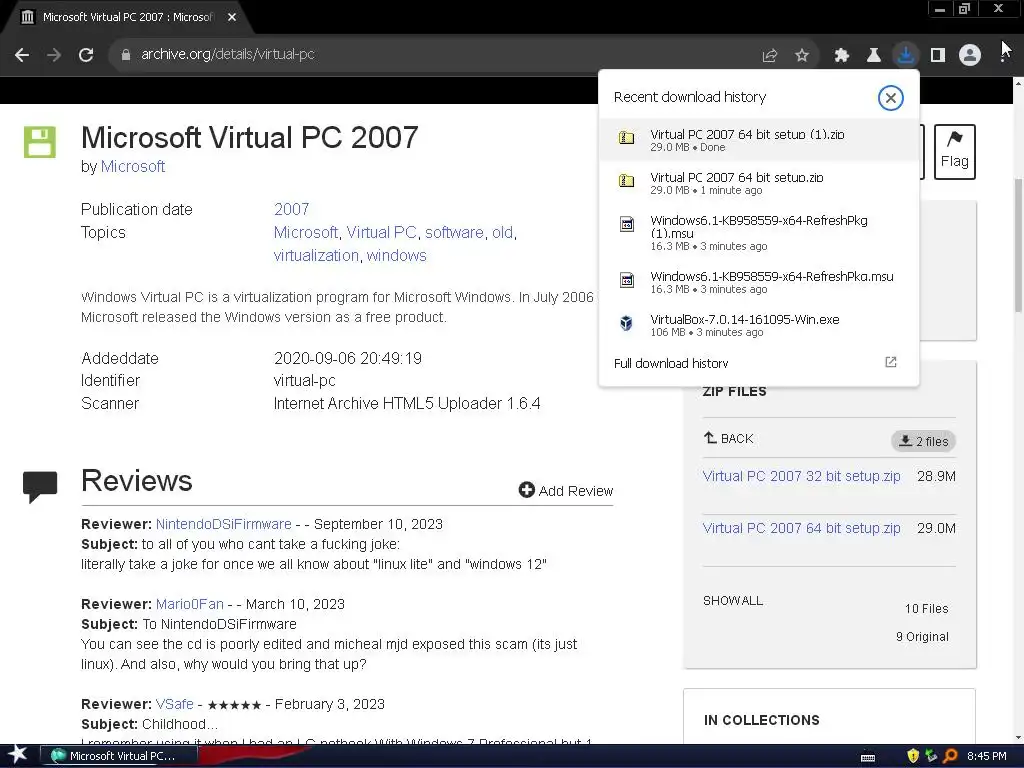Screen dimensions: 1024x768
Task: Open the software topic link
Action: (x=455, y=232)
